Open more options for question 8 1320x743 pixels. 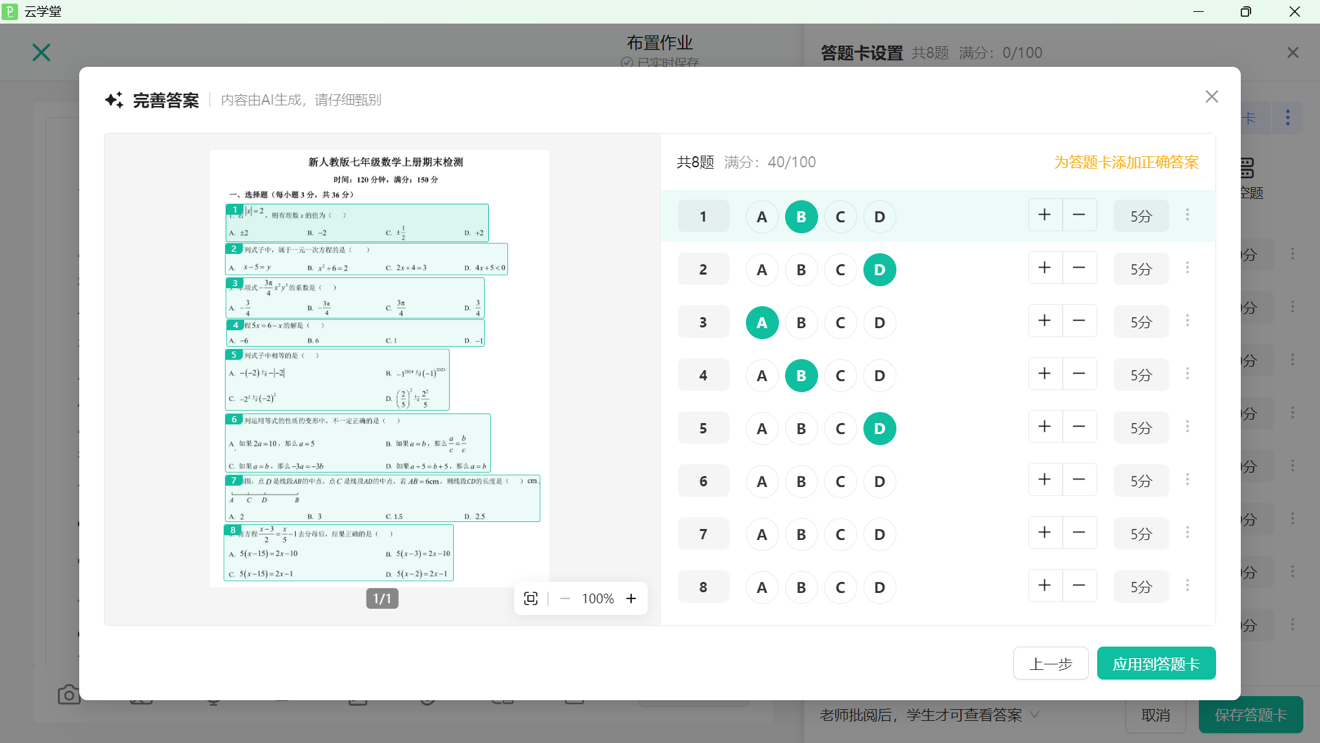click(1188, 586)
